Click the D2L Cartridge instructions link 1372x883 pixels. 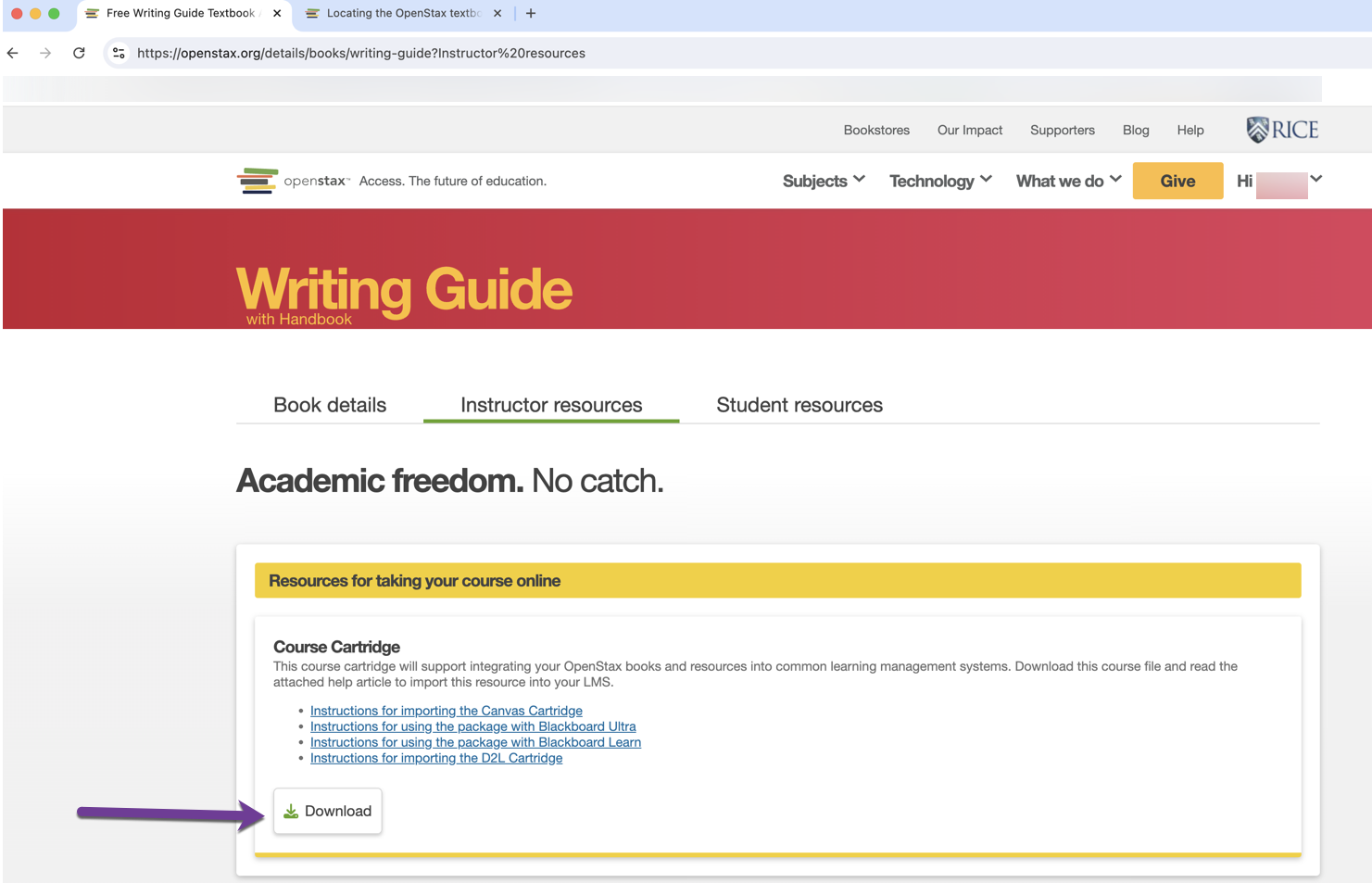pyautogui.click(x=435, y=758)
